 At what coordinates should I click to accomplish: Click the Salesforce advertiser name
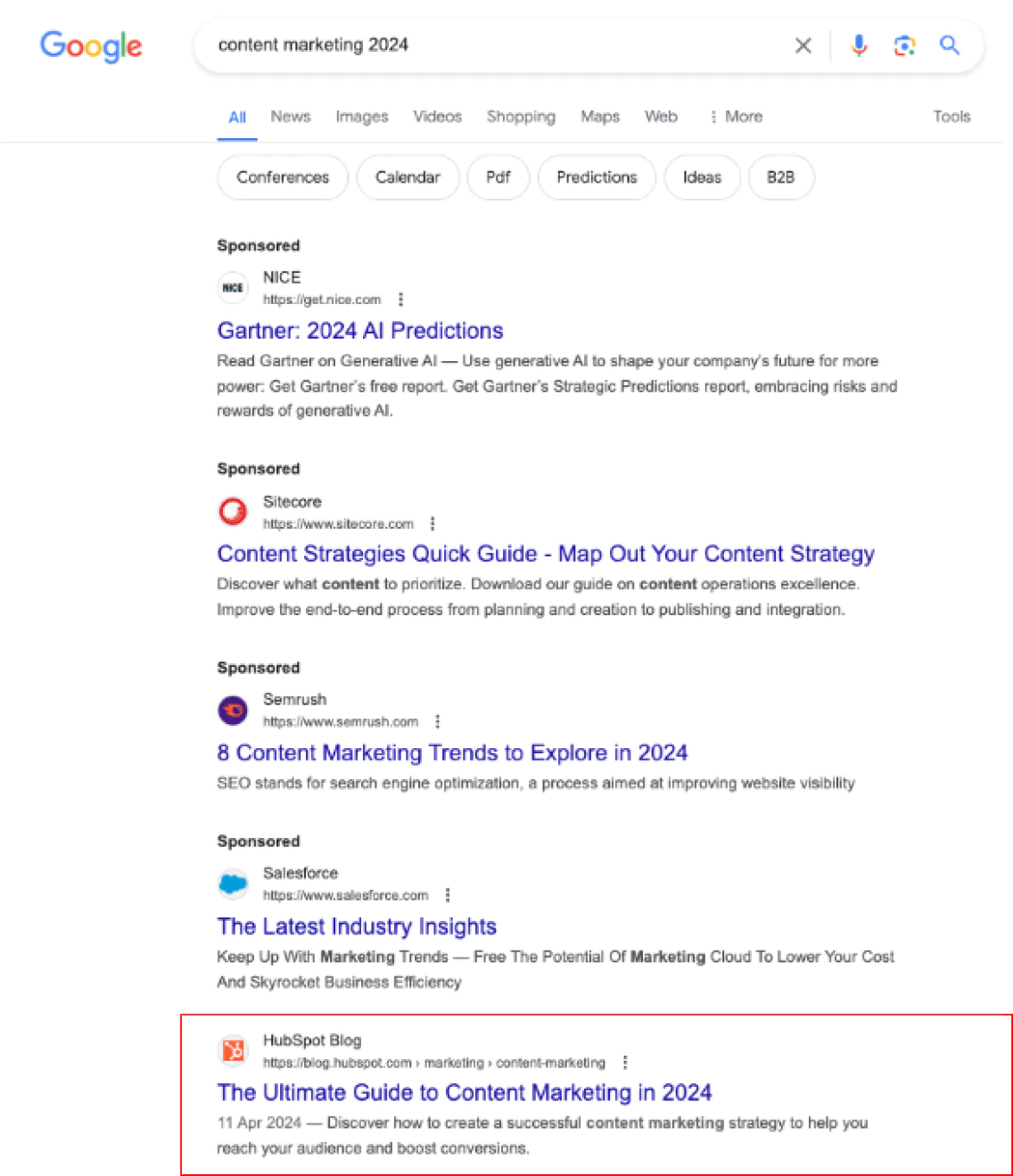coord(301,873)
